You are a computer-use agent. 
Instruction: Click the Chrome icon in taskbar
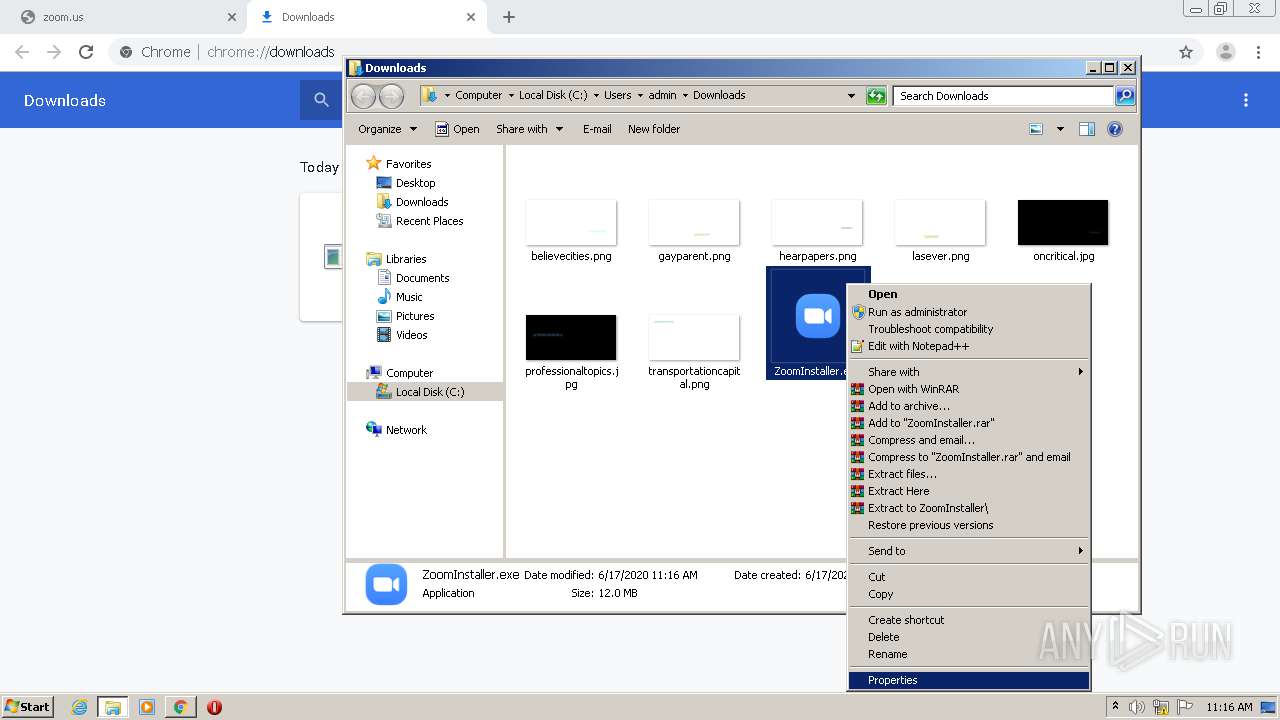[x=180, y=707]
